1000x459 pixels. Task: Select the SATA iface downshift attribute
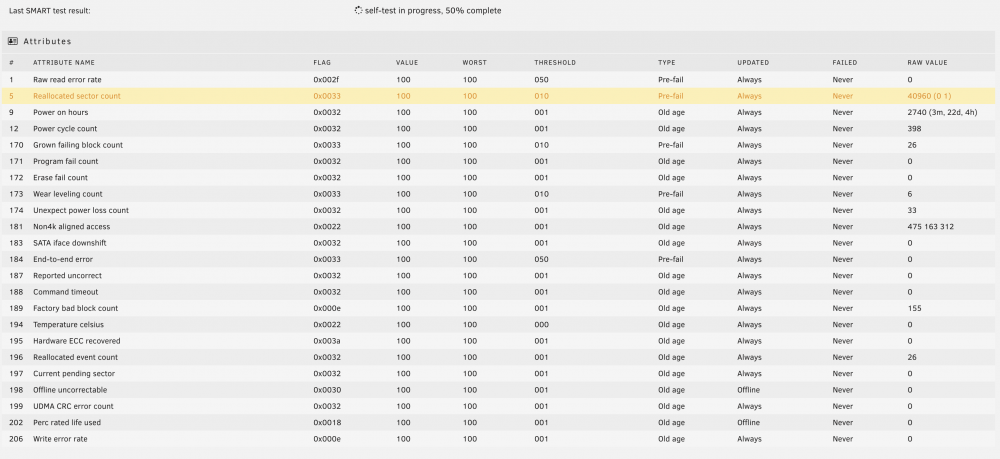(x=70, y=243)
